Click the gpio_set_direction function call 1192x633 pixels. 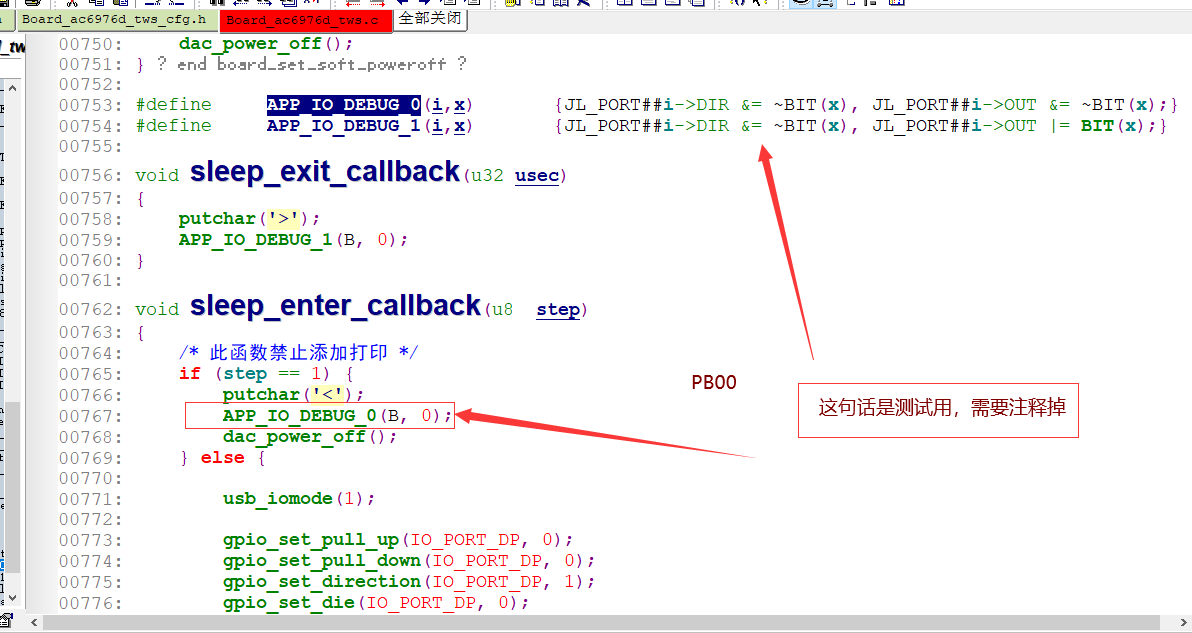(x=322, y=582)
